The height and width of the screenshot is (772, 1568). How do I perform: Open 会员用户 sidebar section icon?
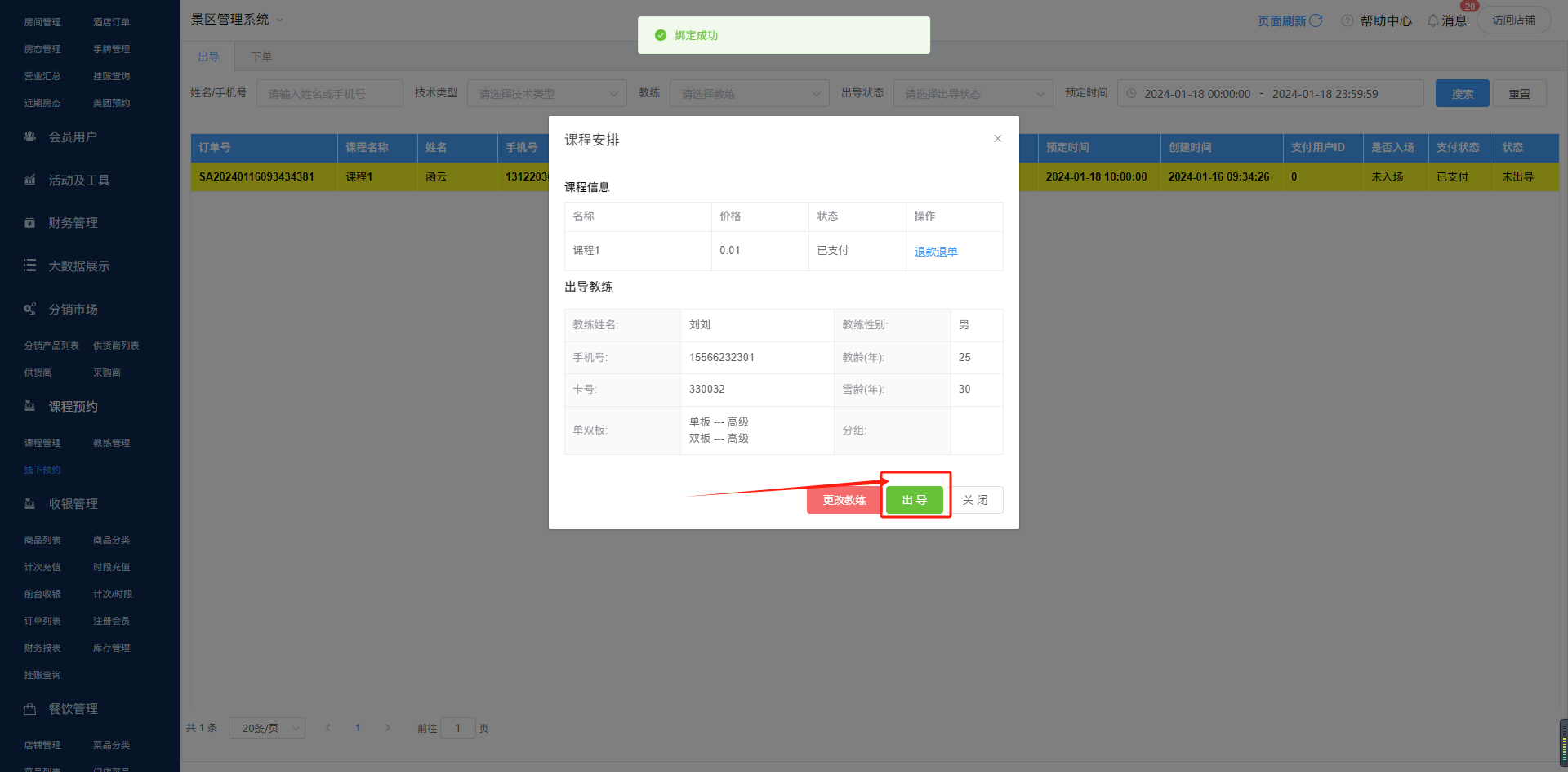30,136
